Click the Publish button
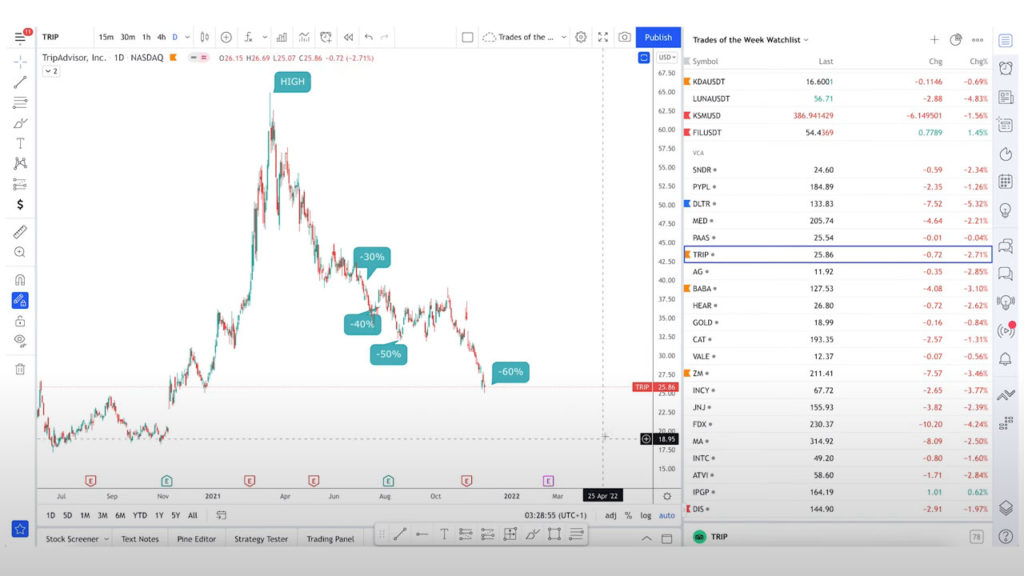Image resolution: width=1024 pixels, height=576 pixels. click(658, 37)
